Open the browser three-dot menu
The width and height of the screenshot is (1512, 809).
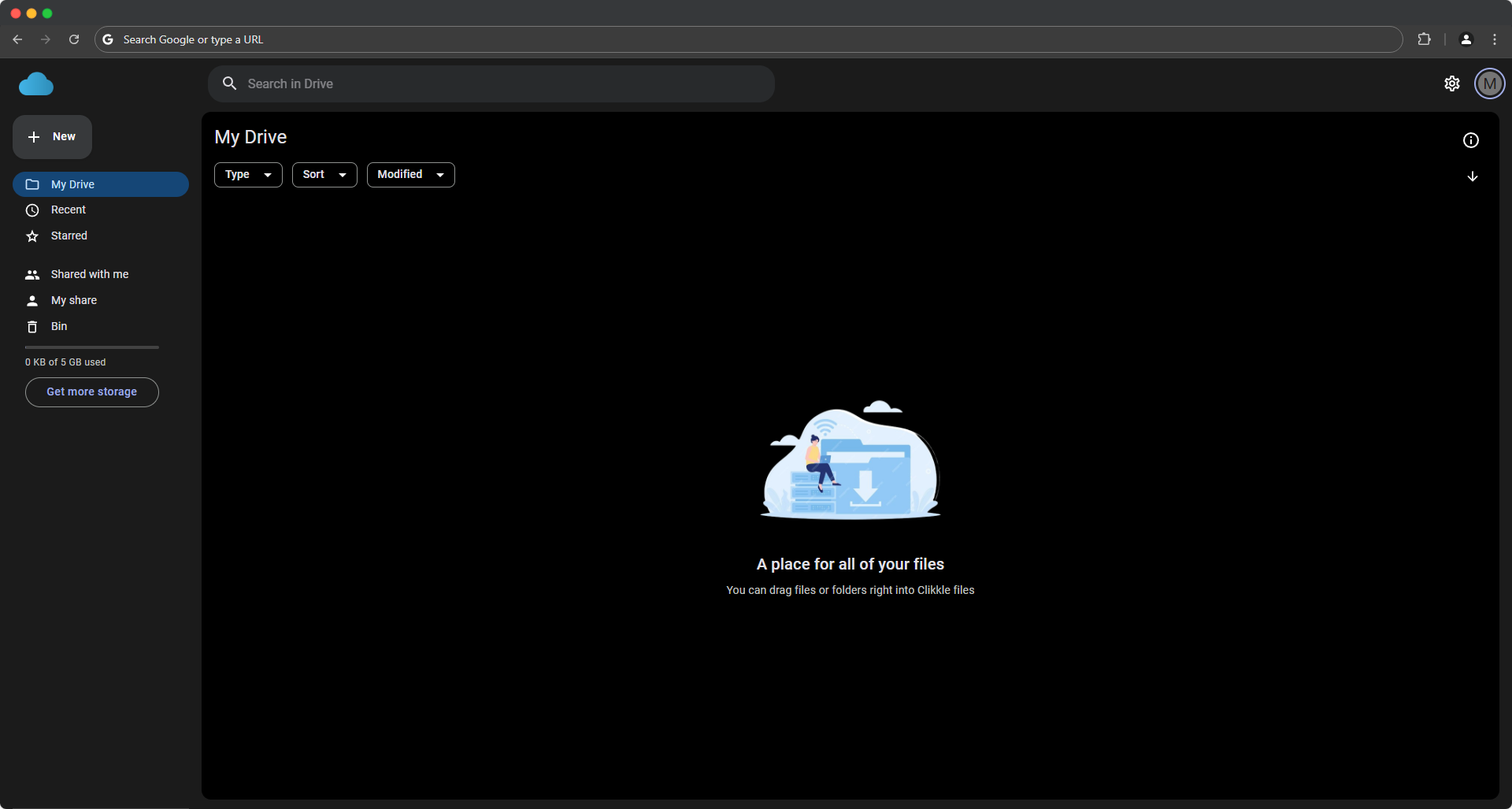tap(1495, 39)
